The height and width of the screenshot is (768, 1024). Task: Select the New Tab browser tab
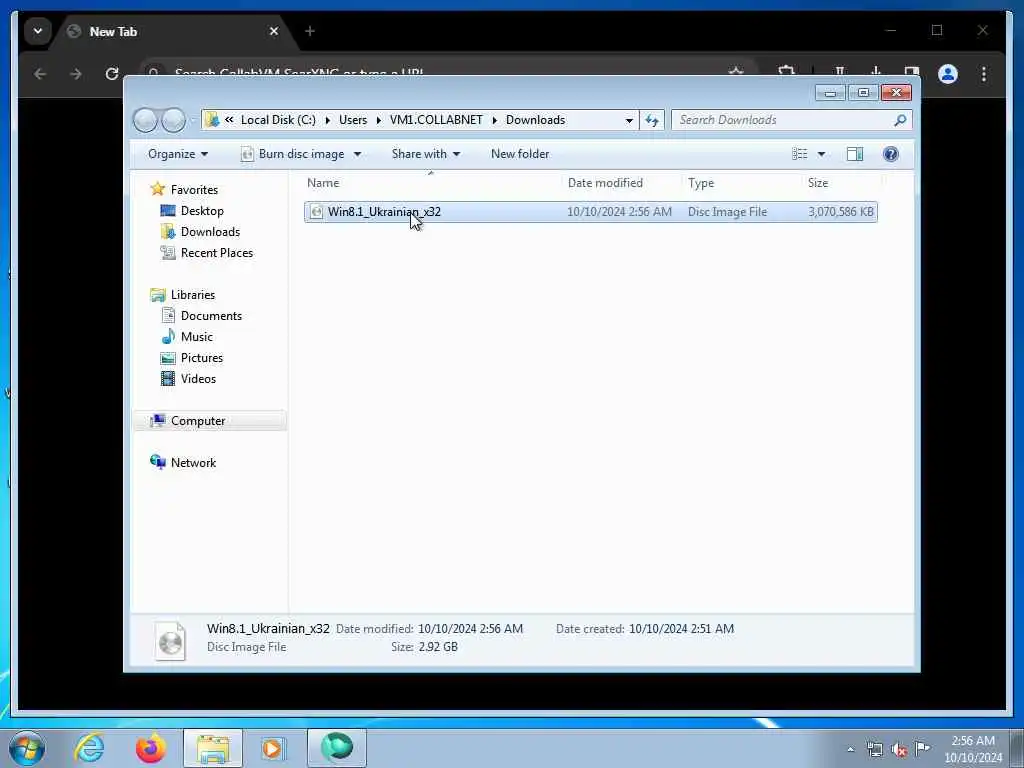[171, 31]
